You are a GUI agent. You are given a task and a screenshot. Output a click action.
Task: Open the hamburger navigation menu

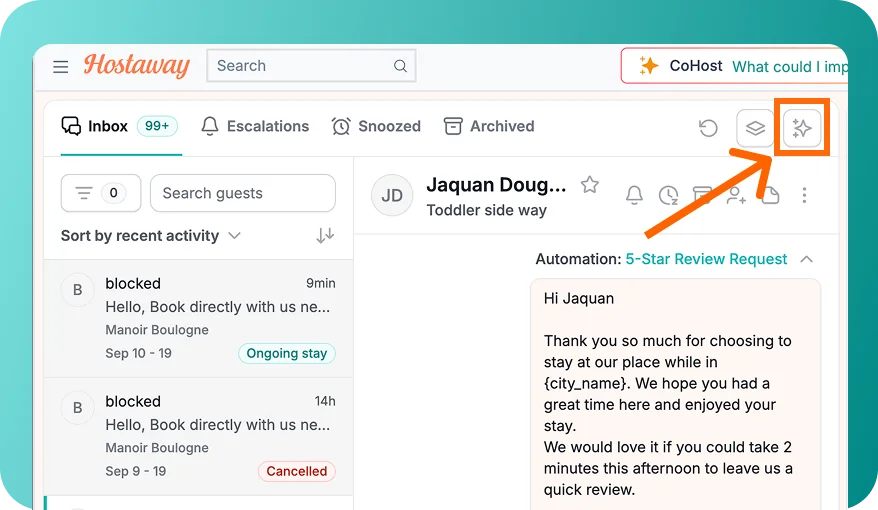coord(60,67)
